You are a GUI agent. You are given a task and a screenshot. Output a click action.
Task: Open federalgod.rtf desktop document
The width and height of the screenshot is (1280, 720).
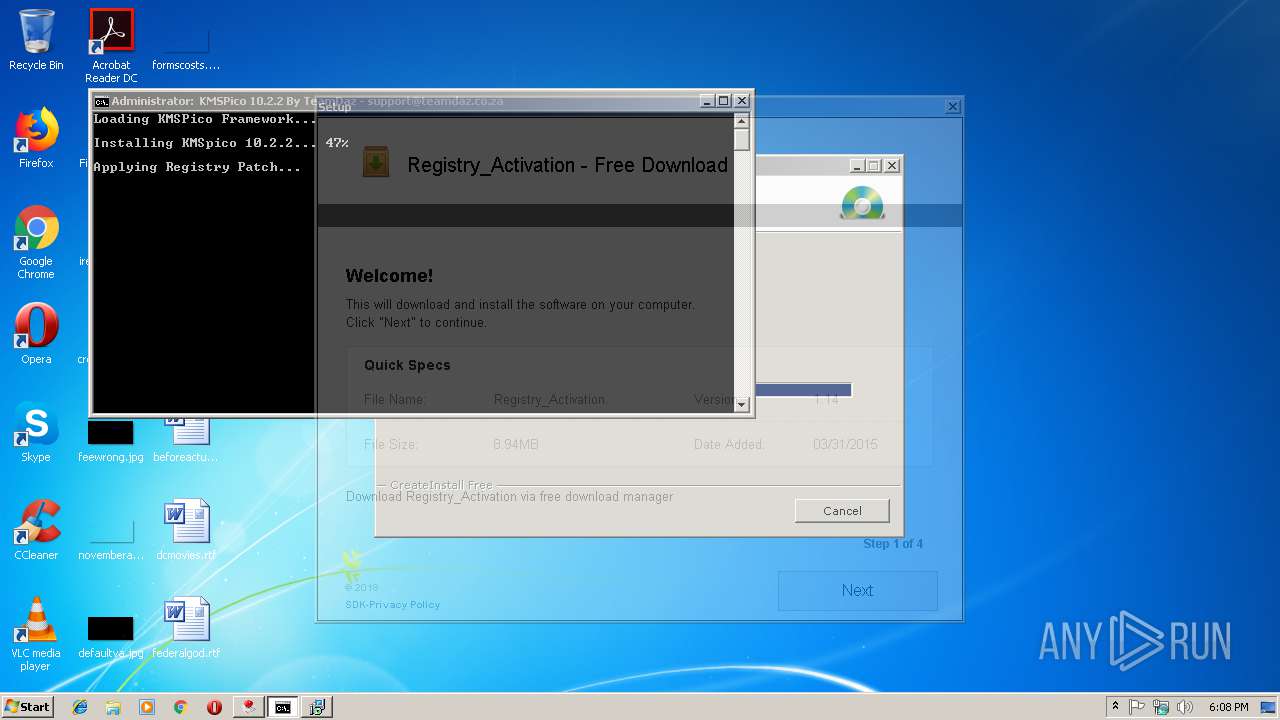coord(186,628)
